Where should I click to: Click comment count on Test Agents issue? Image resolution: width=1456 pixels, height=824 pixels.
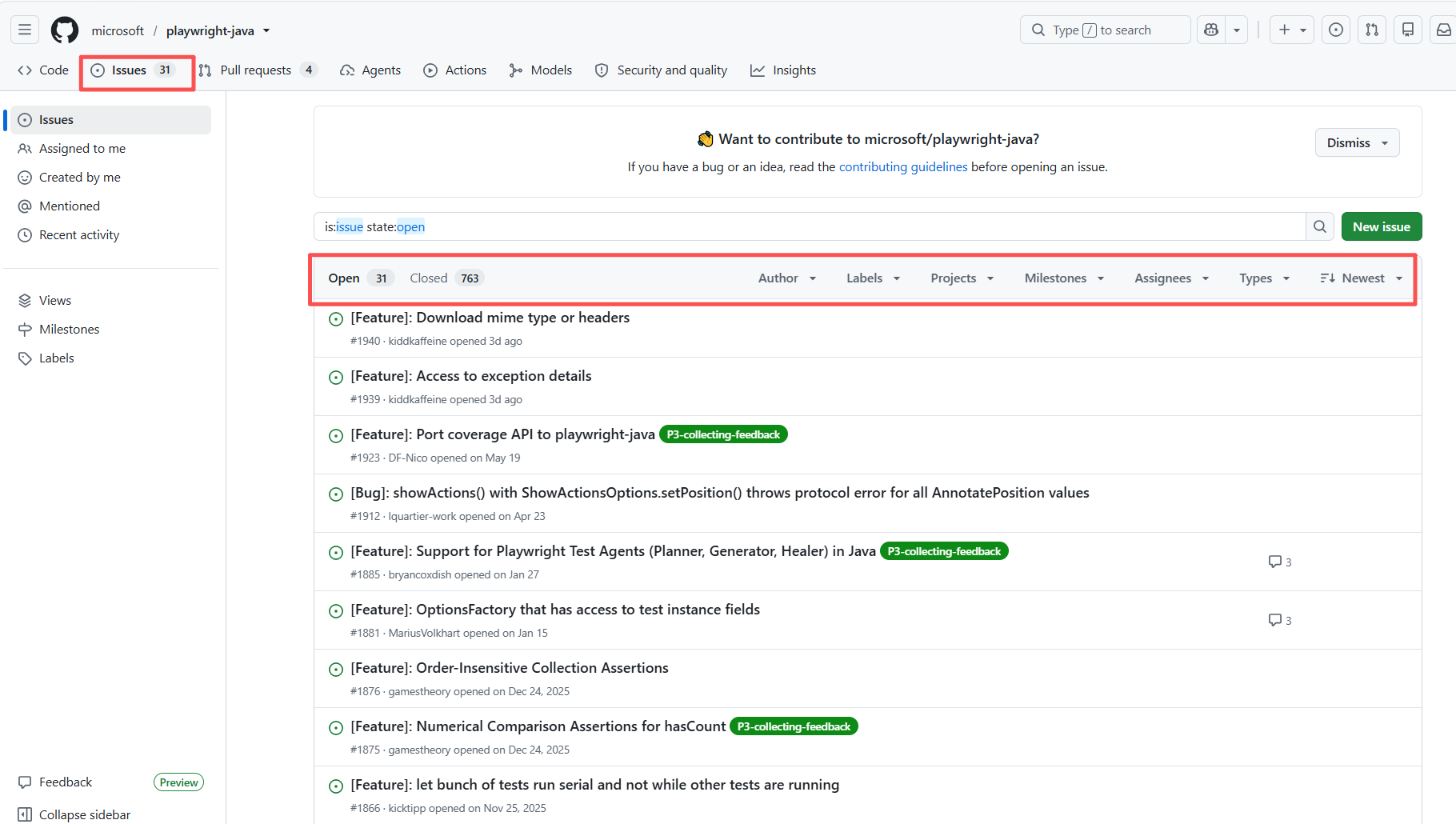(1280, 562)
